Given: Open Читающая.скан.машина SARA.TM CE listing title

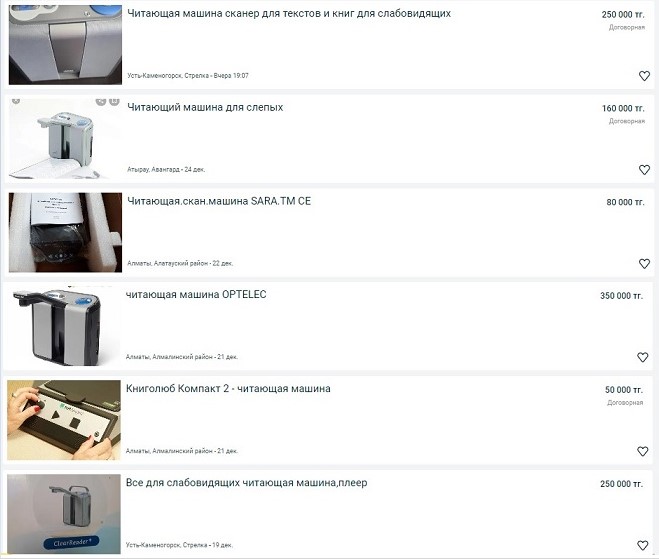Looking at the screenshot, I should click(219, 201).
